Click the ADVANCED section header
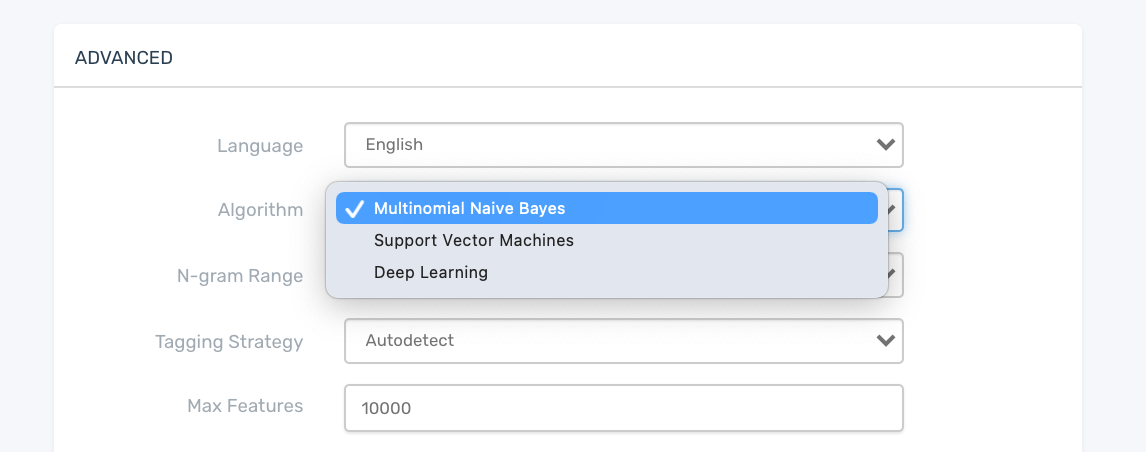The width and height of the screenshot is (1146, 452). (124, 58)
